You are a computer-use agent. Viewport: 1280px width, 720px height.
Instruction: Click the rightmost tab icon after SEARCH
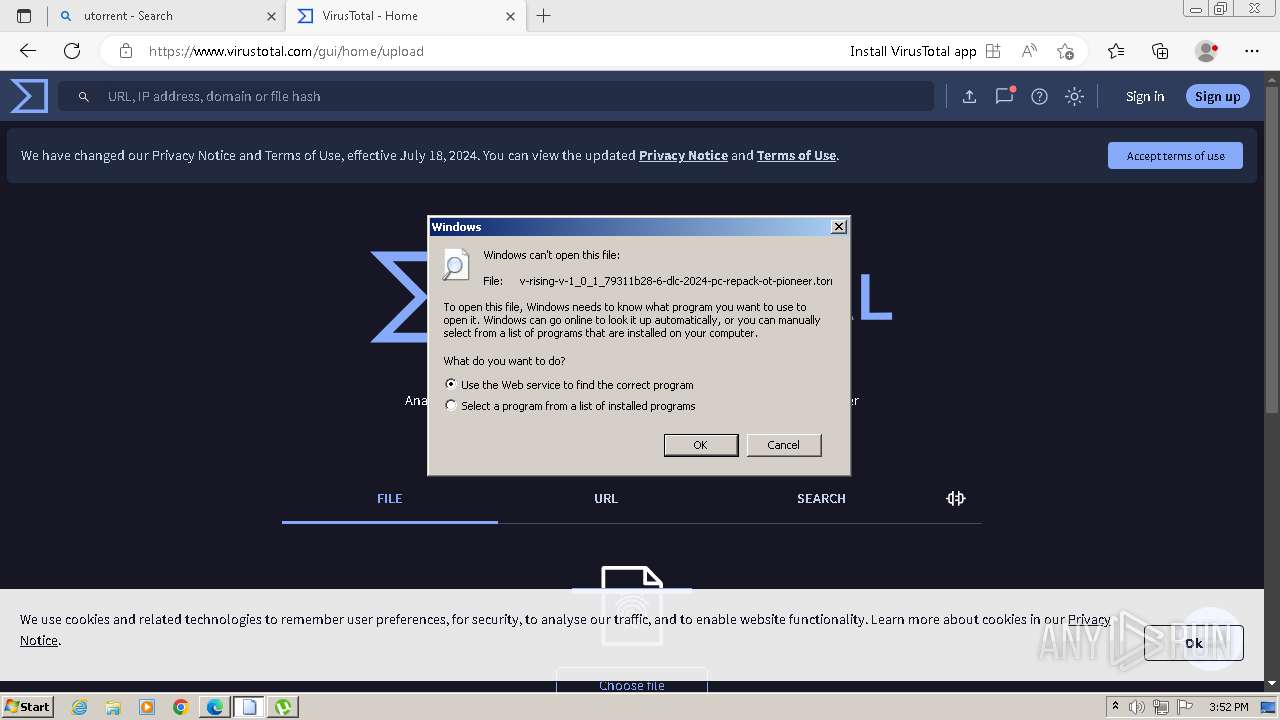pyautogui.click(x=956, y=498)
